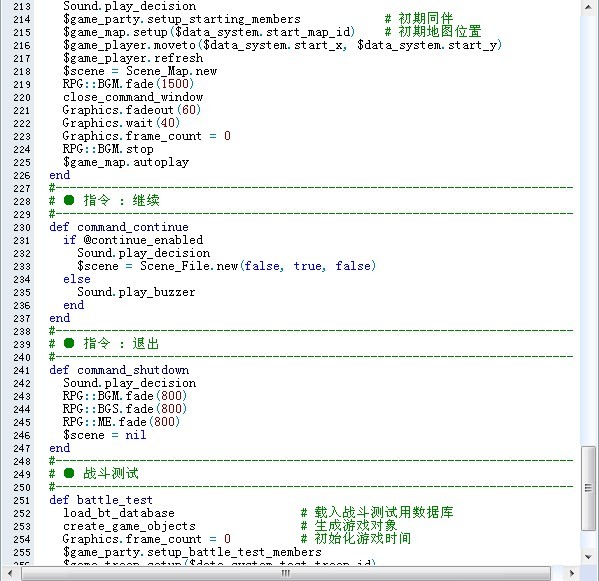Click on 'def battle_test' text

click(x=101, y=500)
